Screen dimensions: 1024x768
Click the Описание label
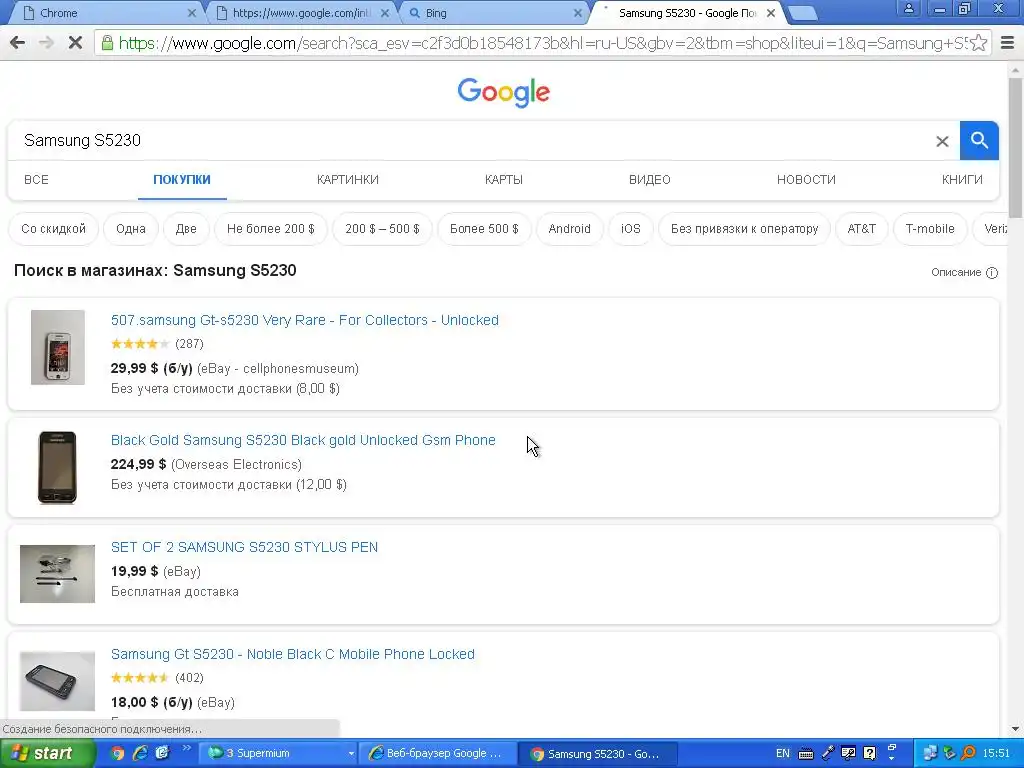[x=956, y=273]
